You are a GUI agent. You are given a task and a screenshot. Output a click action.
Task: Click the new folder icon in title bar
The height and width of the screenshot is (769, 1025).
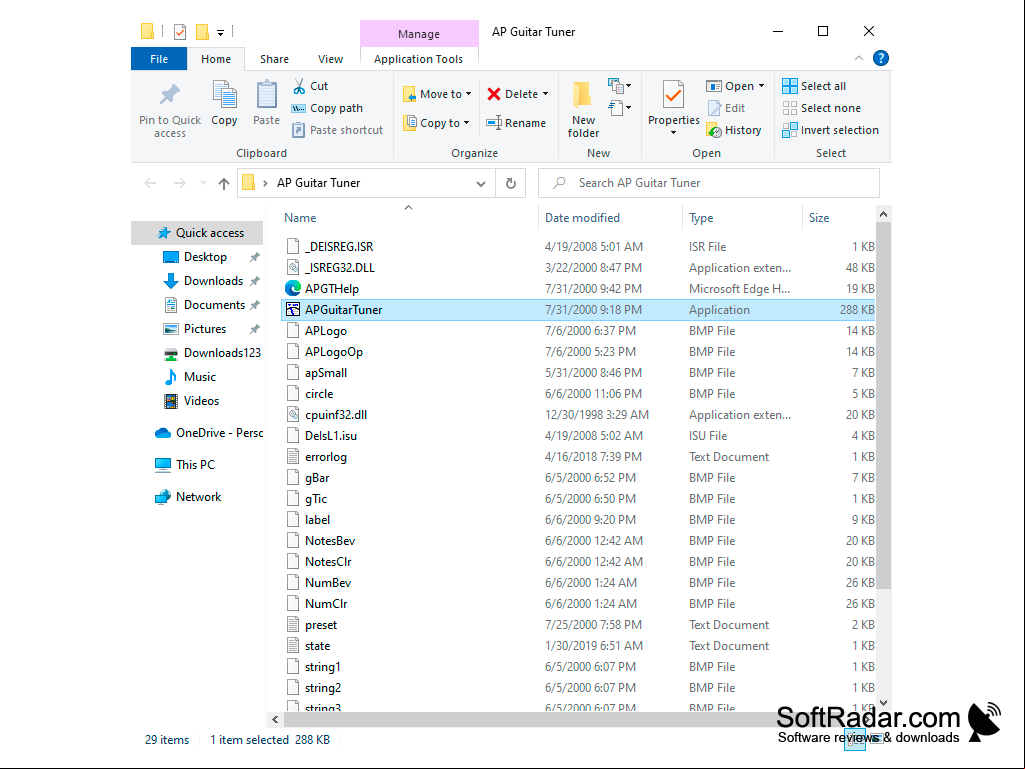203,31
